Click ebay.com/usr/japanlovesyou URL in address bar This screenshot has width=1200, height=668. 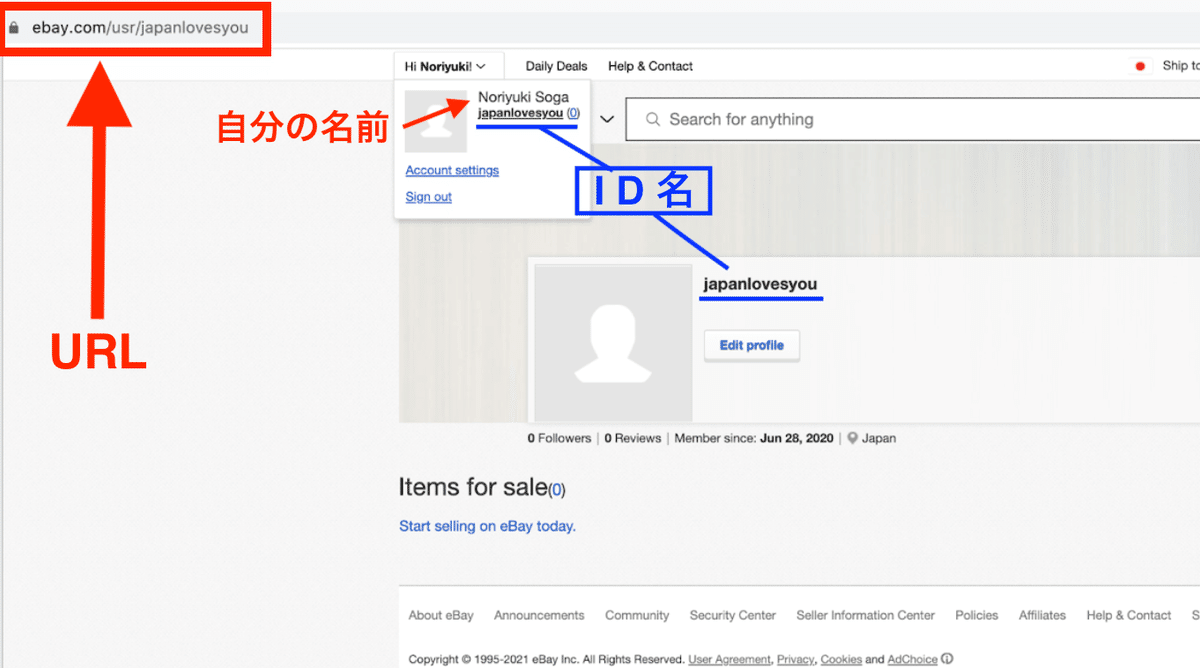tap(140, 28)
